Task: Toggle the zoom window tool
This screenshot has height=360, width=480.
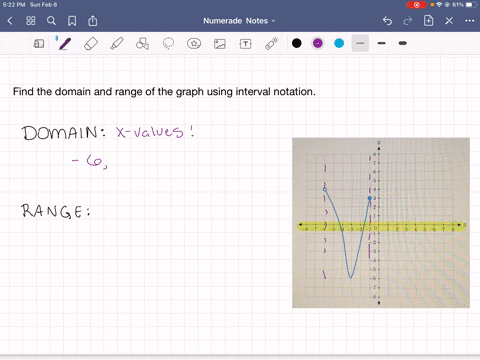Action: point(39,44)
